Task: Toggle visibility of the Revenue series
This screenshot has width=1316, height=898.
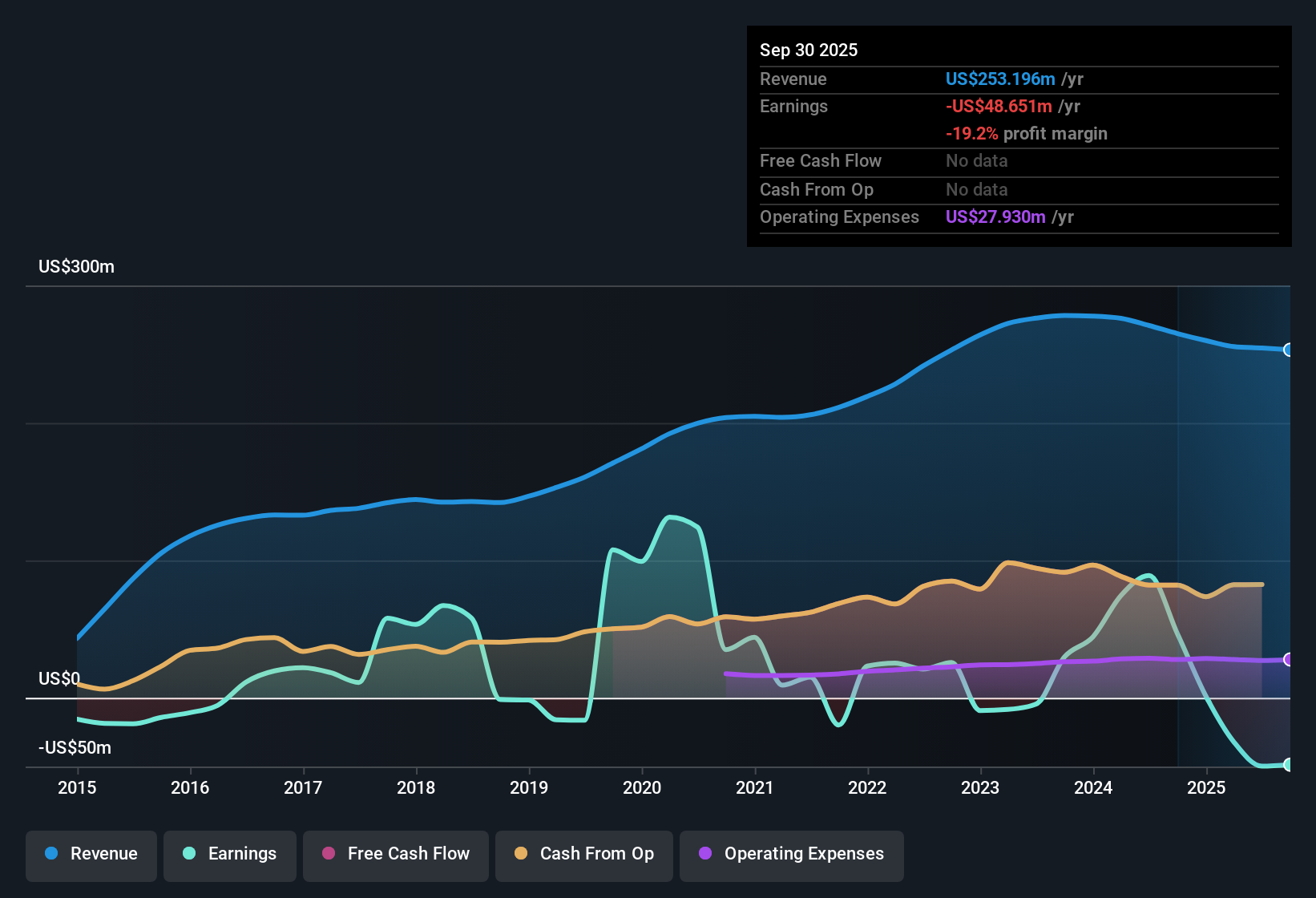Action: [x=91, y=854]
